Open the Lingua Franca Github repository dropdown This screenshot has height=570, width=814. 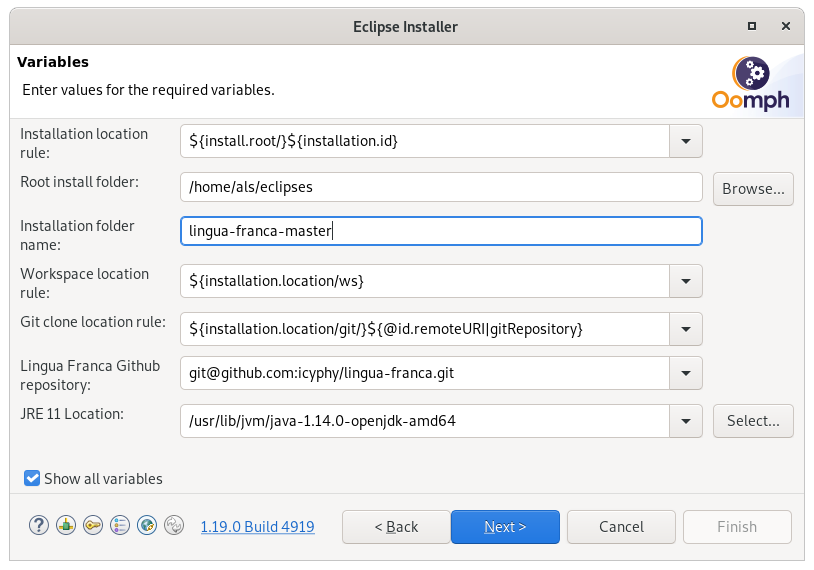click(x=686, y=374)
